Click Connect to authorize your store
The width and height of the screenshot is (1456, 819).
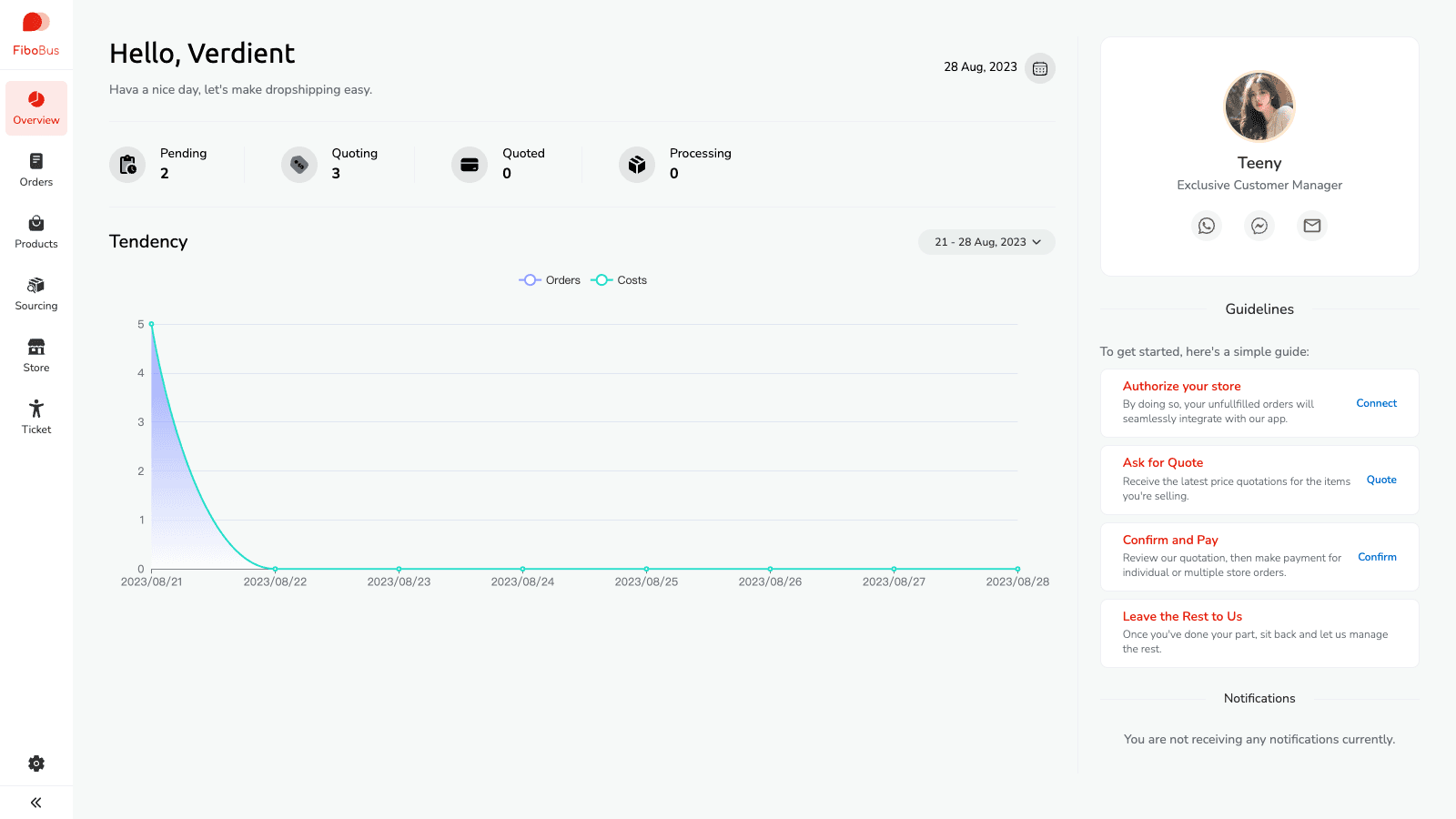click(x=1376, y=403)
